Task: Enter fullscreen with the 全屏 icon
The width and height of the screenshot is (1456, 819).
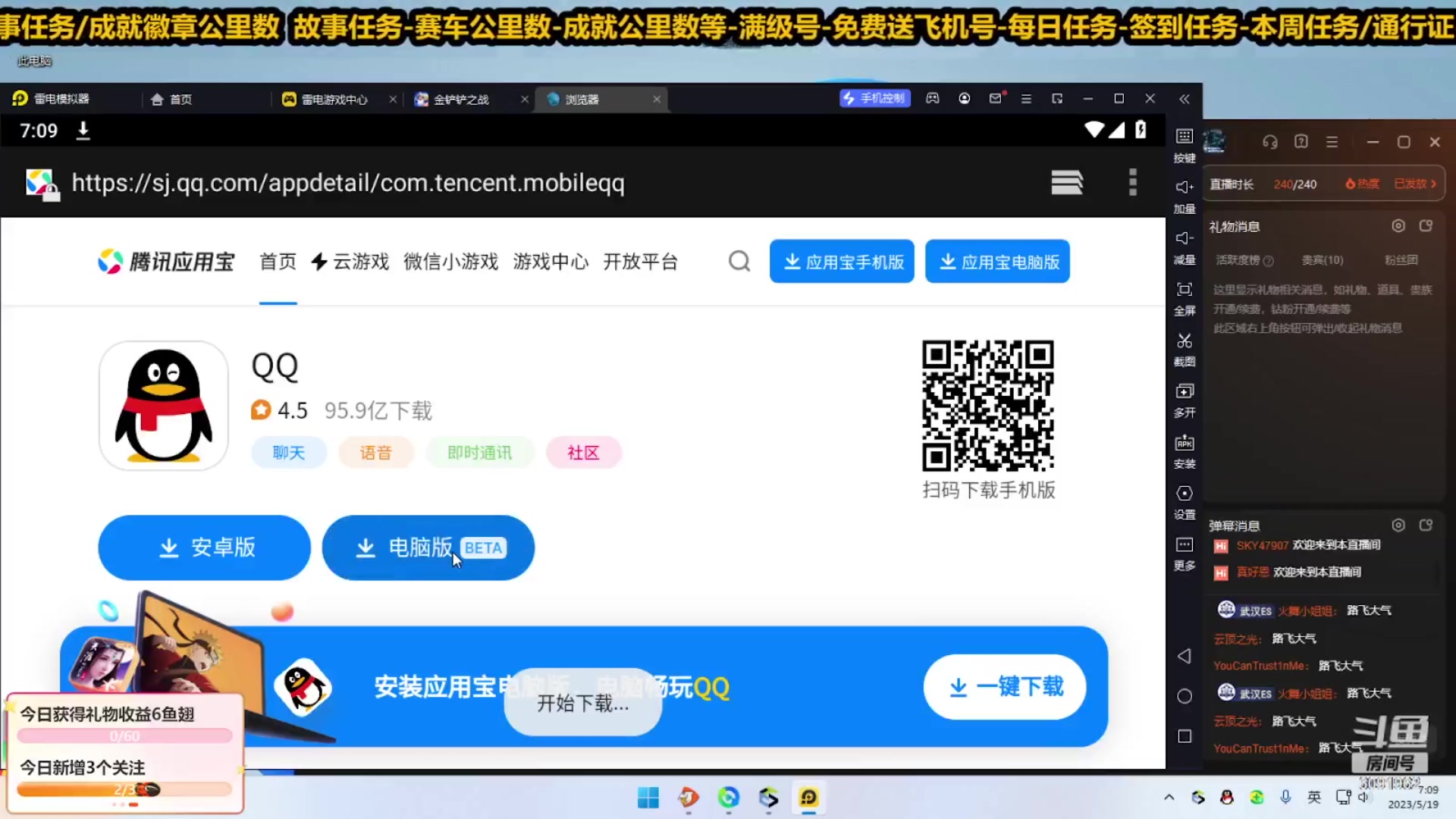Action: (1185, 290)
